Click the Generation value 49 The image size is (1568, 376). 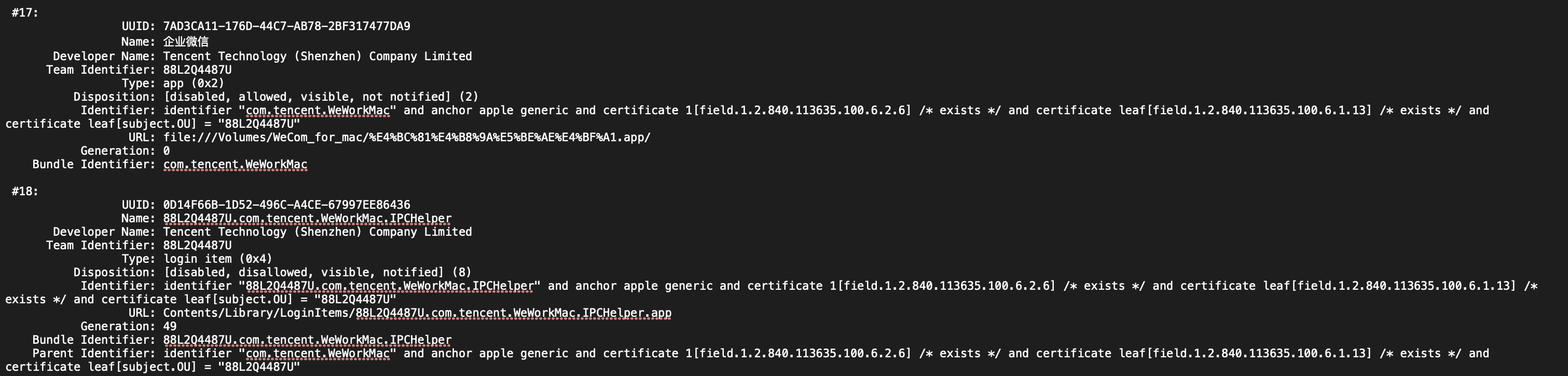170,326
